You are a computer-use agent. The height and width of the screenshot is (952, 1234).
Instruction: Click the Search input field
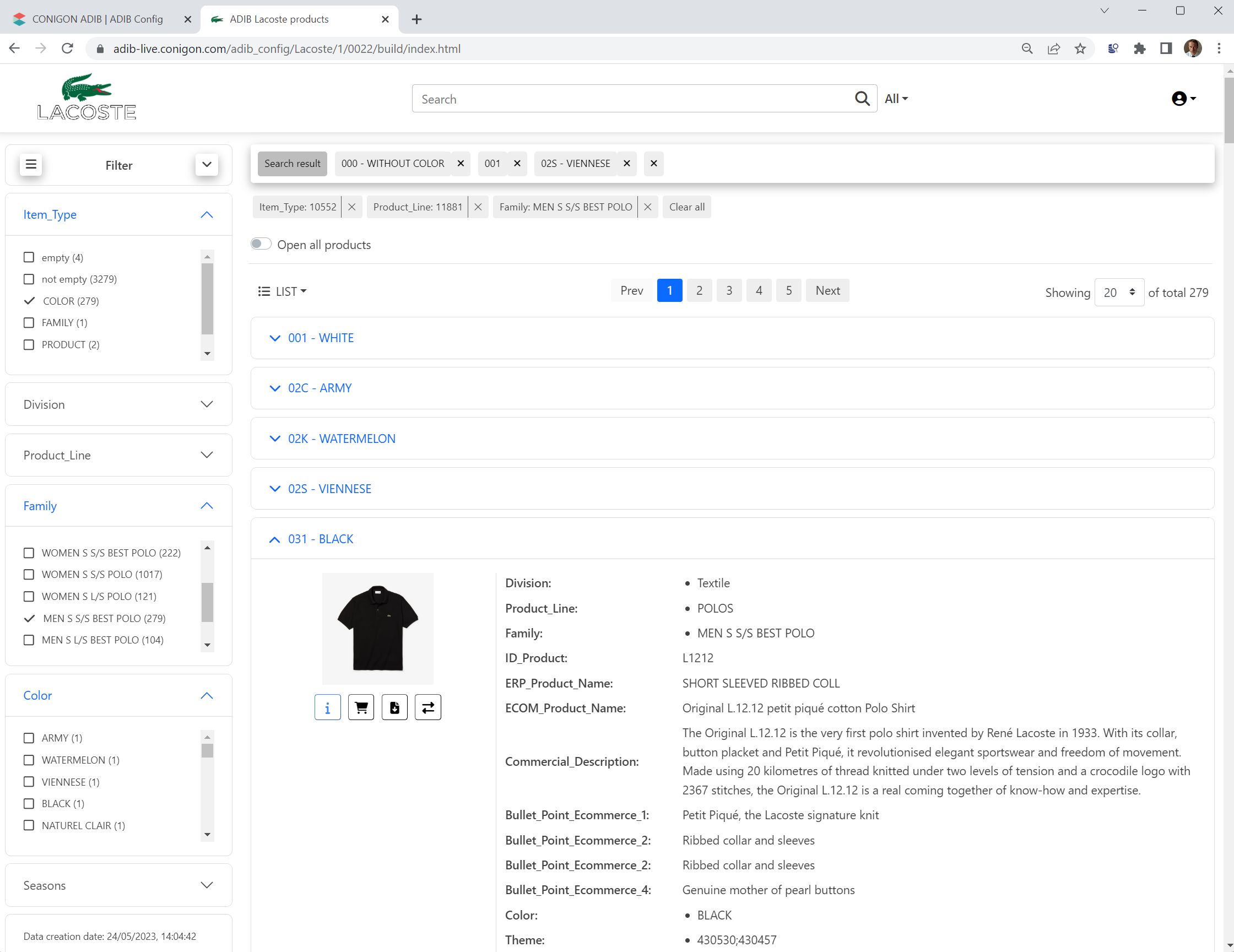pos(632,99)
